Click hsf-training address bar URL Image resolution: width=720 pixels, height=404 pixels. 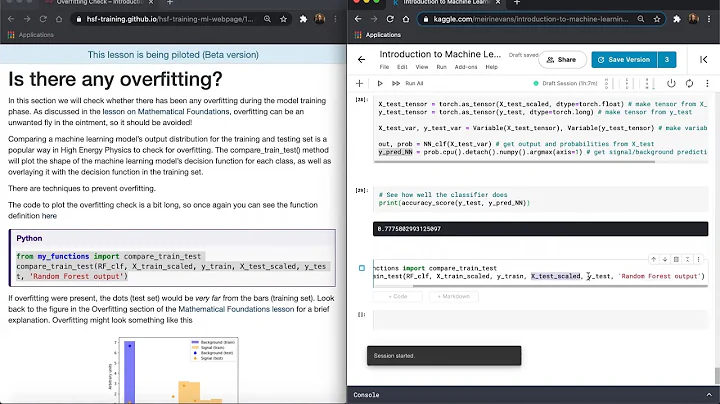170,19
